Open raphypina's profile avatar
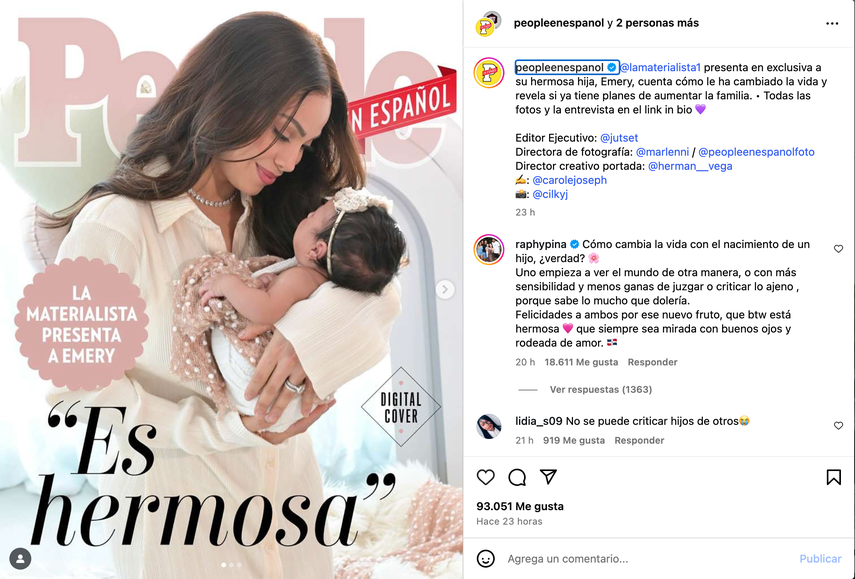Viewport: 855px width, 579px height. 489,250
